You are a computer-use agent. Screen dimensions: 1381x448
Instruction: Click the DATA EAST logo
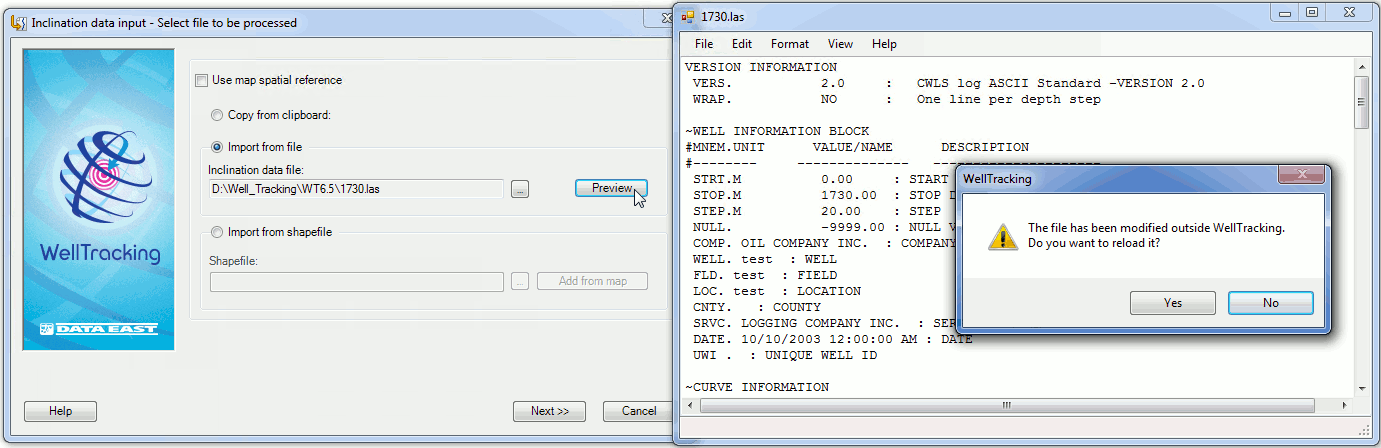(x=99, y=329)
